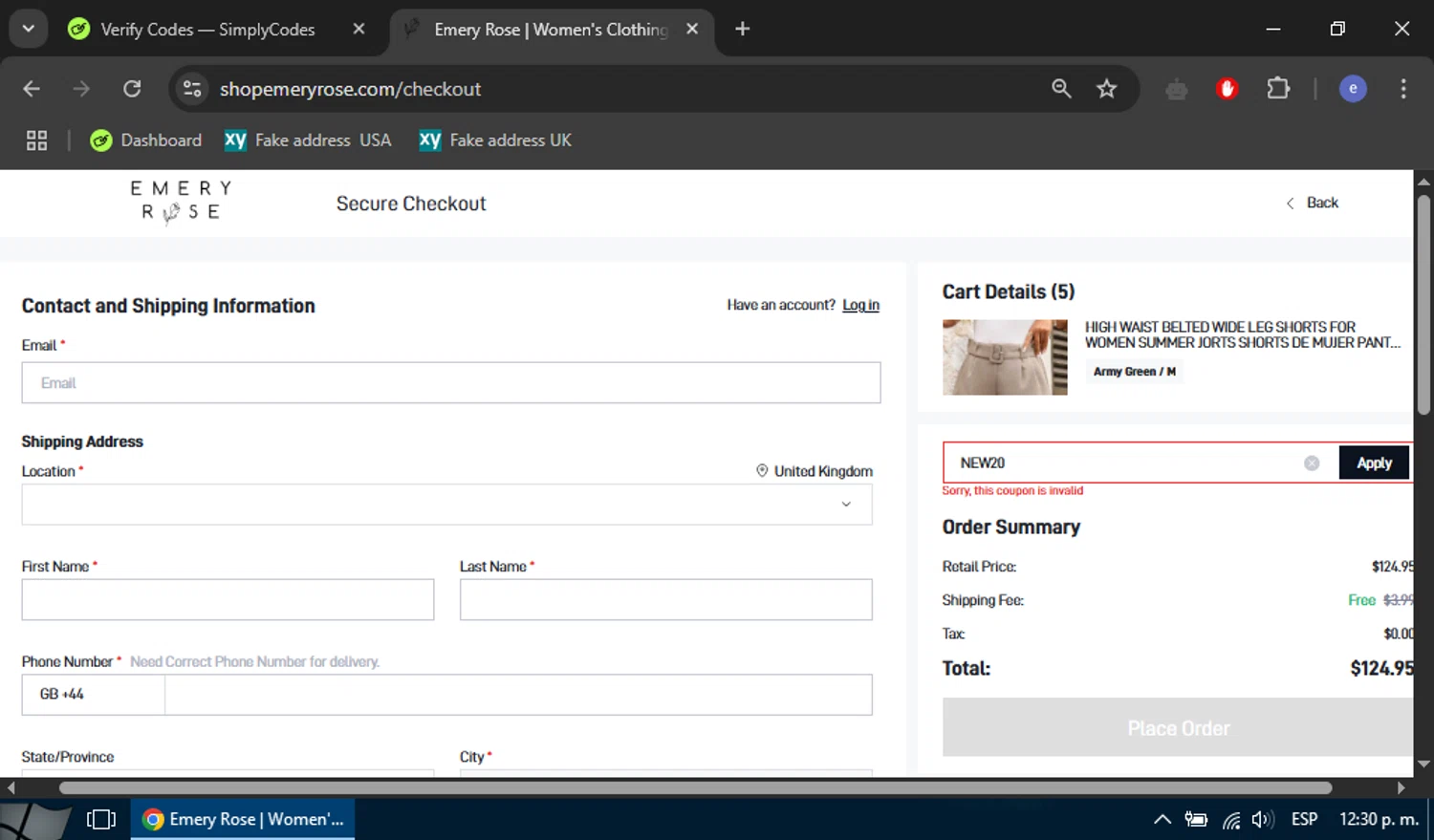Close the Emery Rose tab
The image size is (1434, 840).
click(692, 30)
